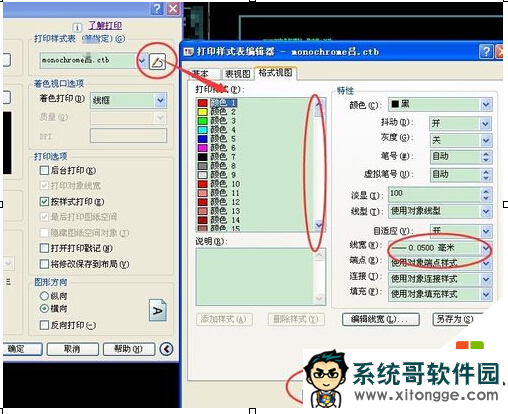The image size is (508, 414).
Task: Open the plot style table editor pencil icon
Action: tap(157, 61)
